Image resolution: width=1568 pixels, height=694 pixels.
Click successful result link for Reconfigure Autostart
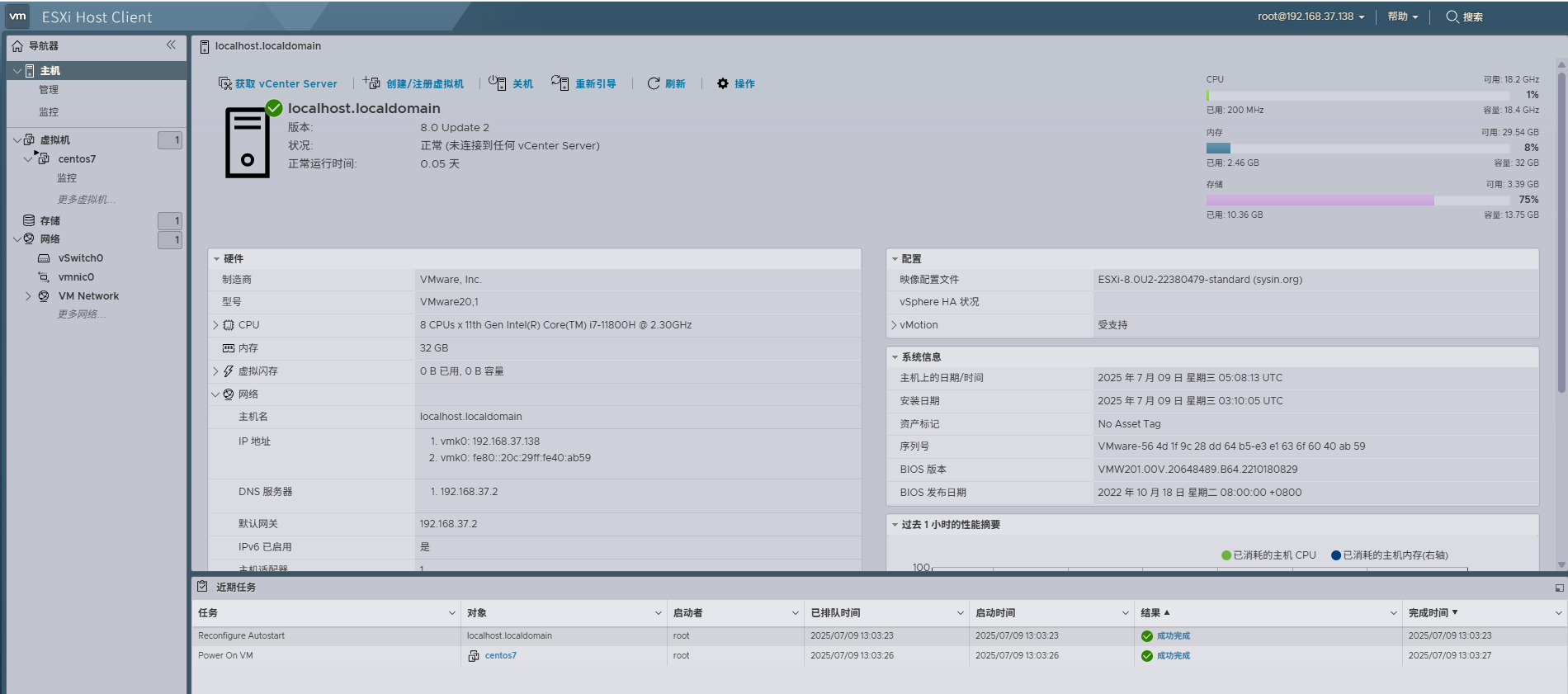tap(1174, 636)
